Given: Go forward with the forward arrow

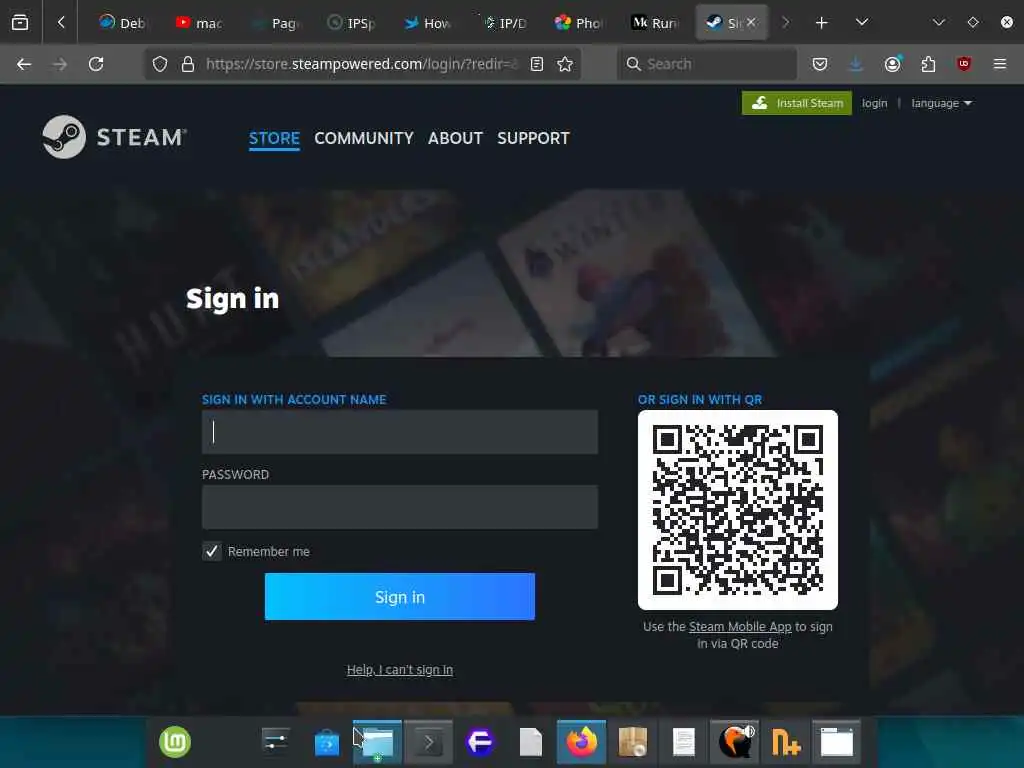Looking at the screenshot, I should point(60,64).
